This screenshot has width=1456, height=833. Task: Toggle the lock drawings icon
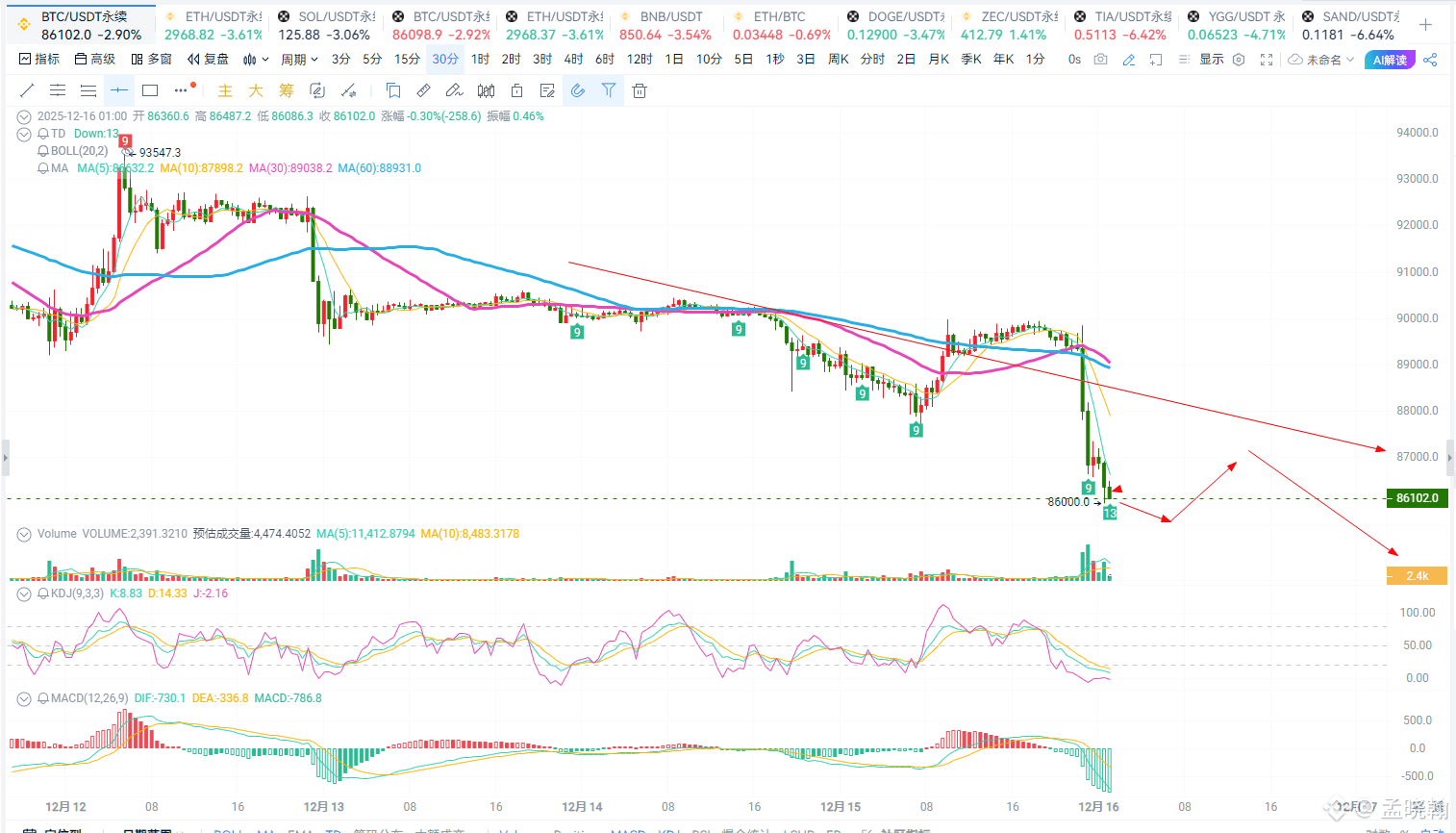(516, 90)
